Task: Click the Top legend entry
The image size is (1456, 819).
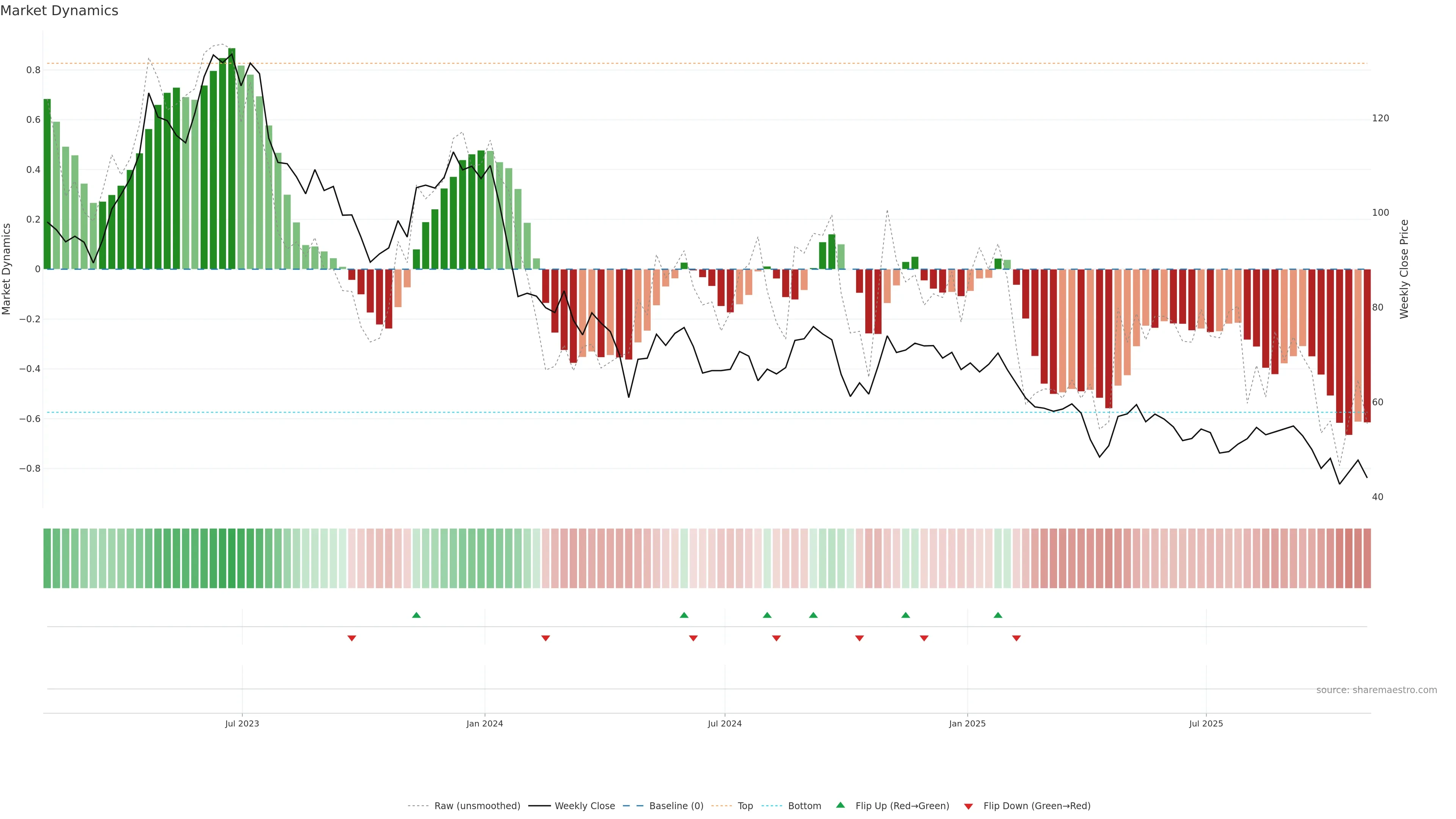Action: point(745,806)
